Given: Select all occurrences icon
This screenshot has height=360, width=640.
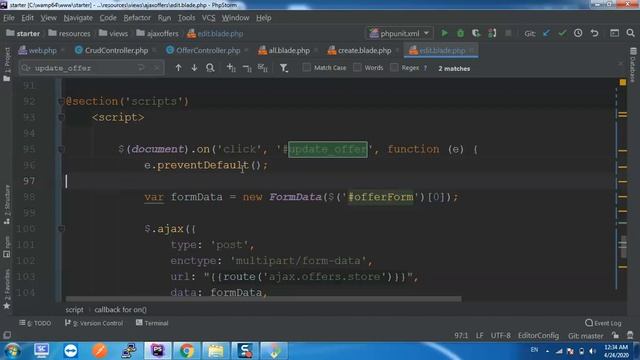Looking at the screenshot, I should click(x=263, y=68).
